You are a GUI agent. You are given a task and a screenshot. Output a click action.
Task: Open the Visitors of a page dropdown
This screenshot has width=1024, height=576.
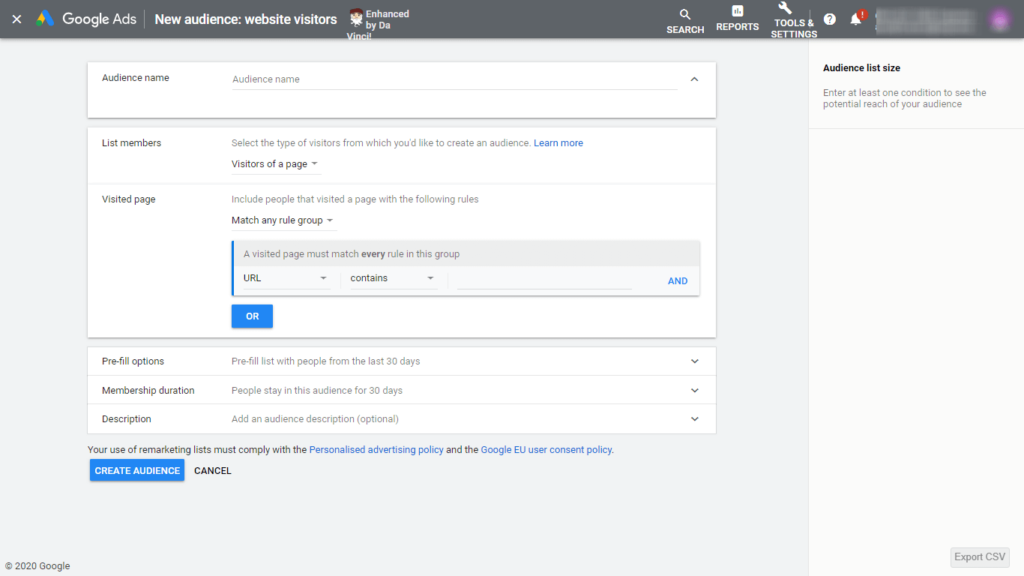coord(275,164)
